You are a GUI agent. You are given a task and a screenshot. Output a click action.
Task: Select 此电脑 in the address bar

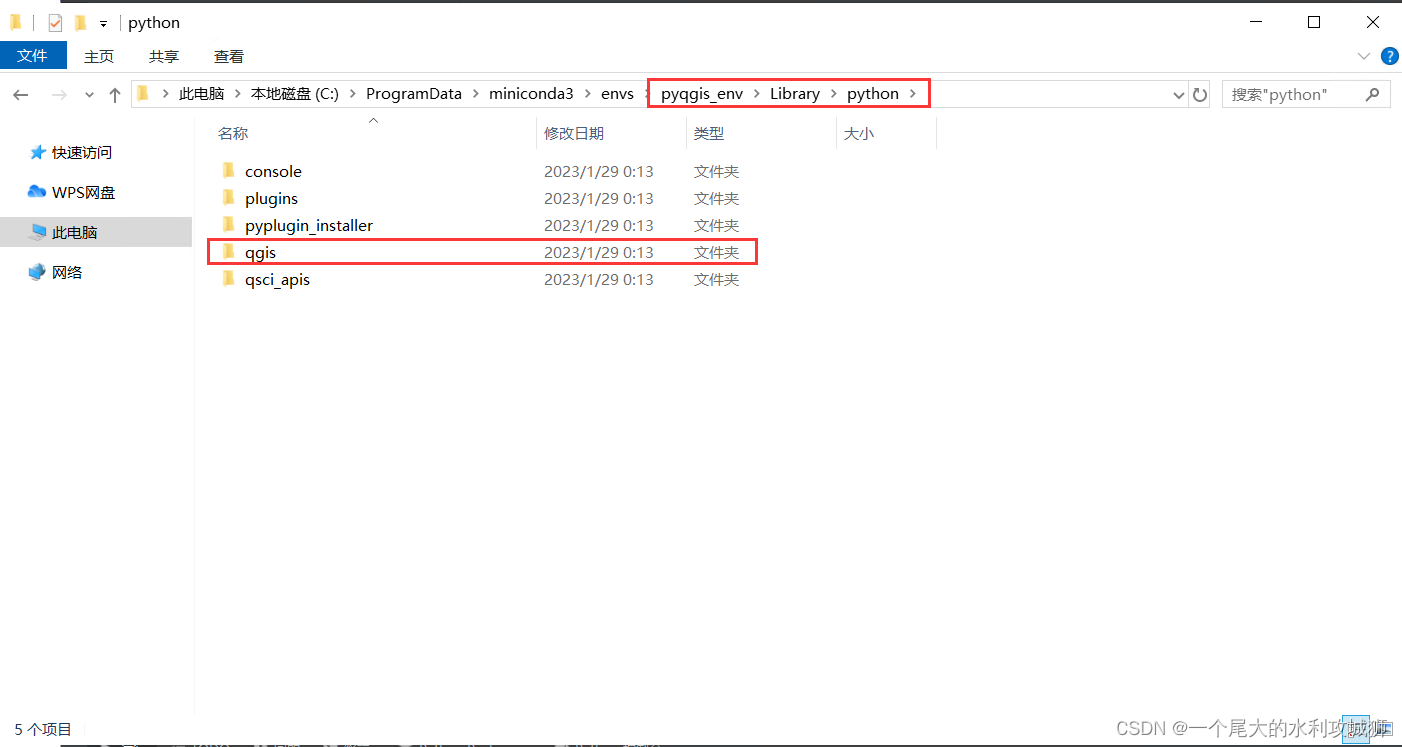(201, 94)
